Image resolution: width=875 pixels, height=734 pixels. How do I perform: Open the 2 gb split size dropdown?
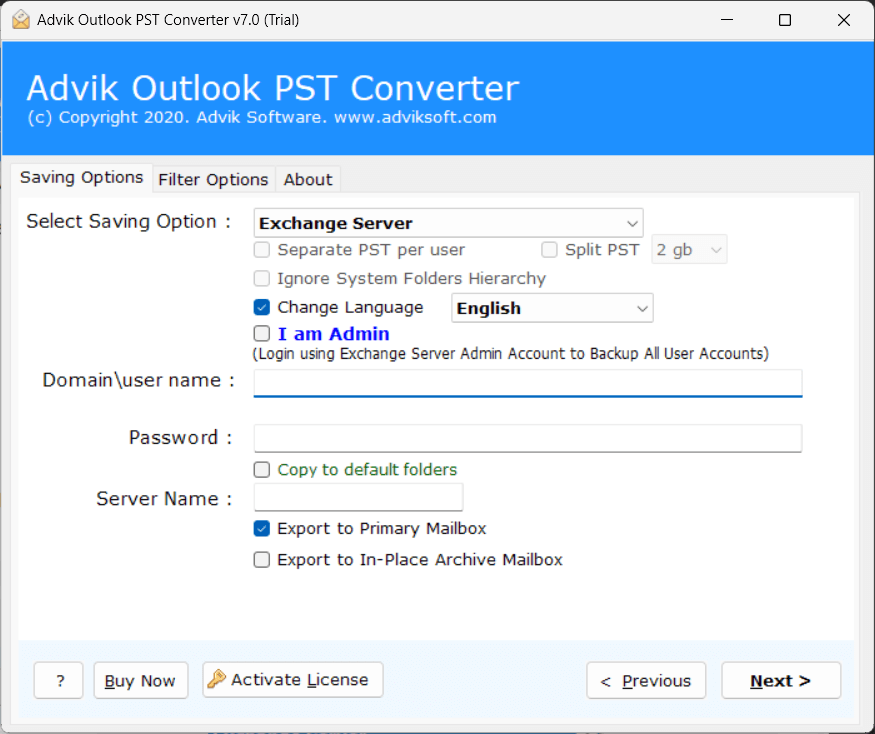(689, 250)
